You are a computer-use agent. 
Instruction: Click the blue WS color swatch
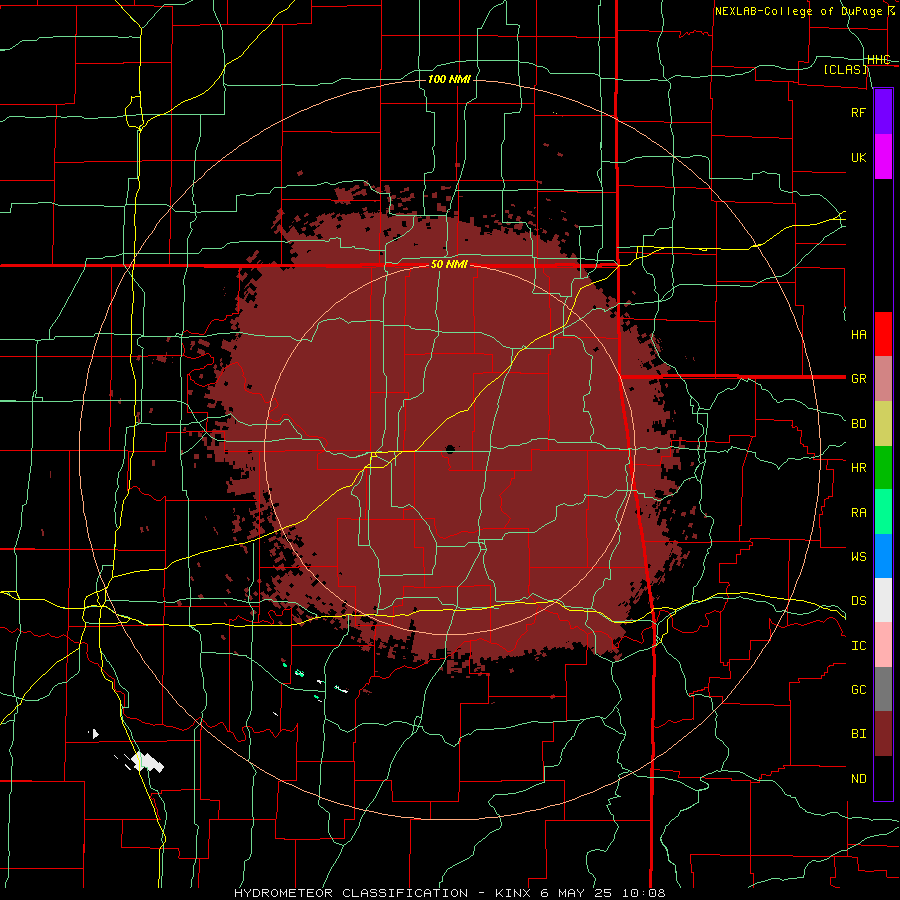coord(883,556)
